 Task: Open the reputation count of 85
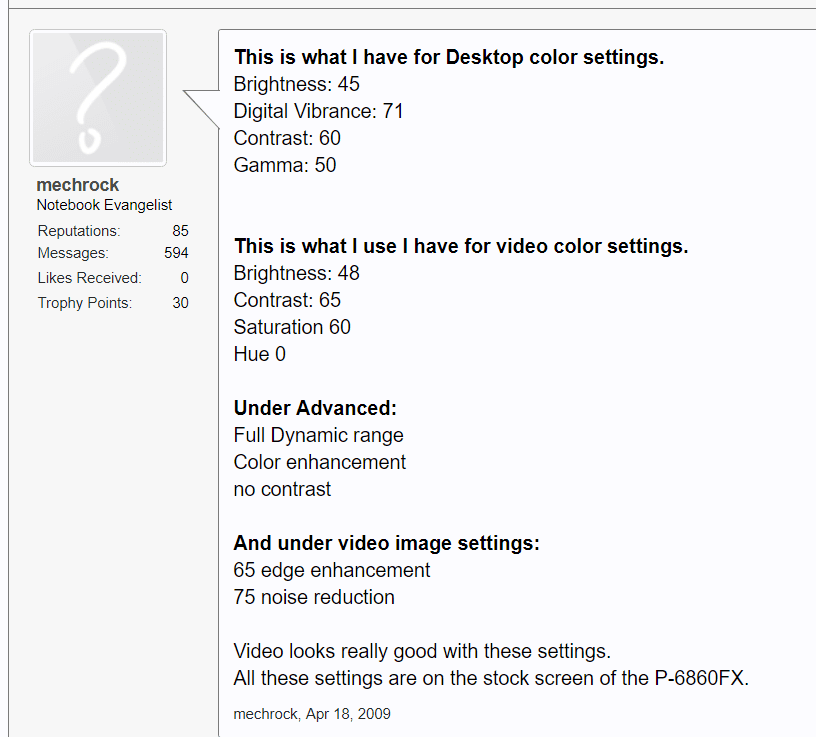tap(180, 230)
